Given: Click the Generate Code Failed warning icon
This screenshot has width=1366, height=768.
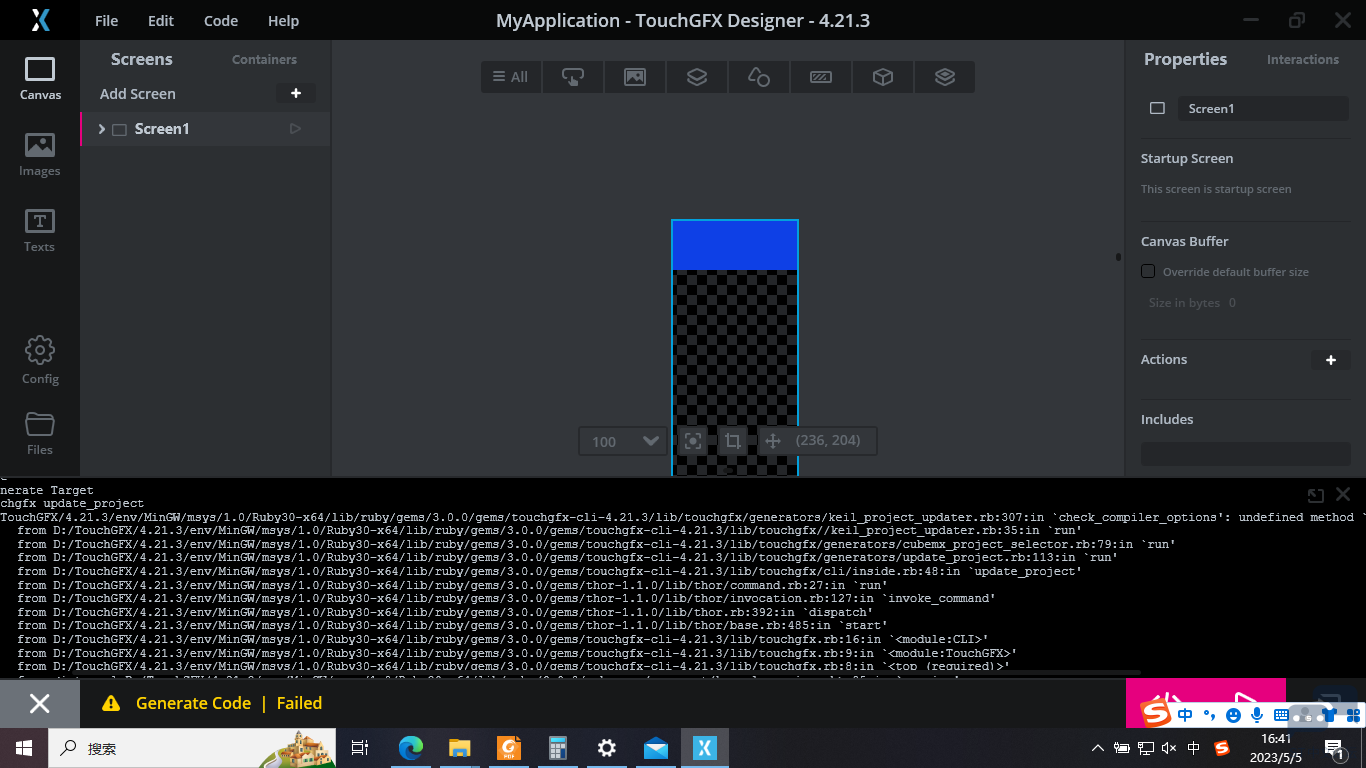Looking at the screenshot, I should pyautogui.click(x=111, y=704).
